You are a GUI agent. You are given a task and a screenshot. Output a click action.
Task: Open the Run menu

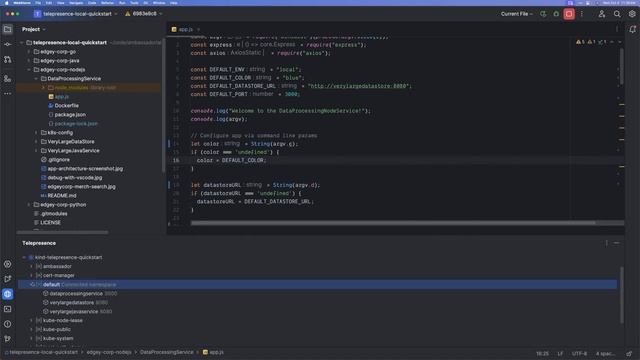(x=122, y=3)
